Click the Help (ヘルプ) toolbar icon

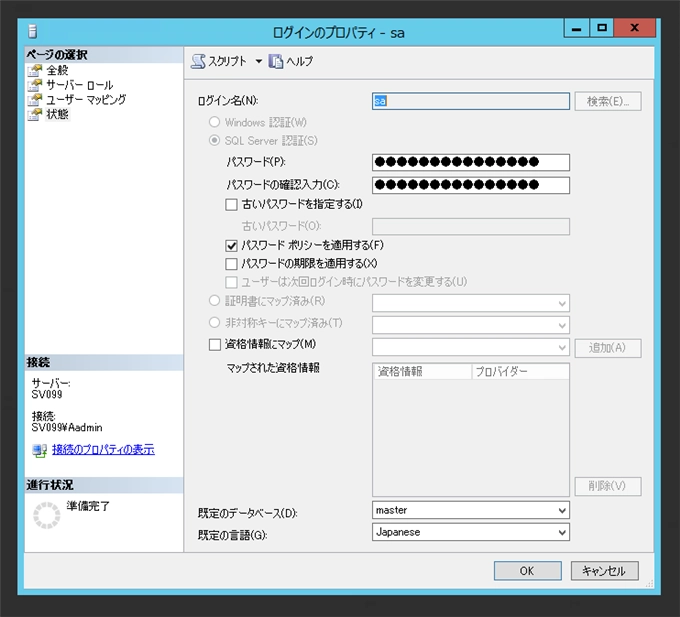point(275,62)
